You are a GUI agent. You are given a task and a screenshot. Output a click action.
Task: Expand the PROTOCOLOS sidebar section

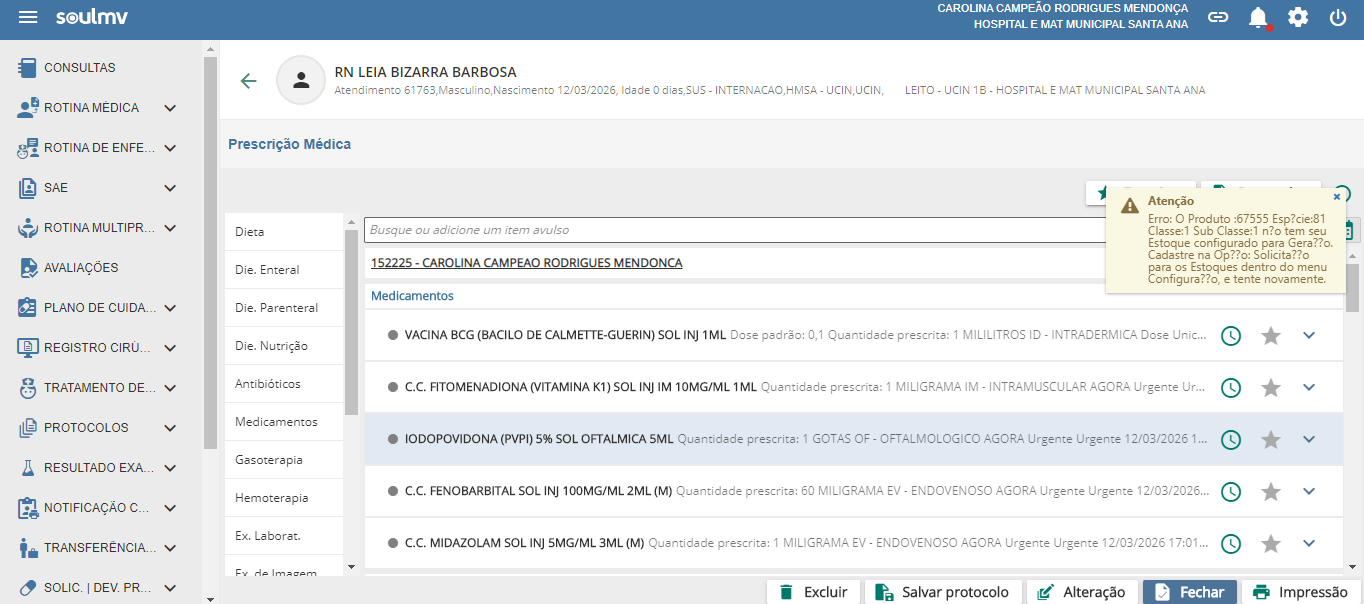pos(170,428)
